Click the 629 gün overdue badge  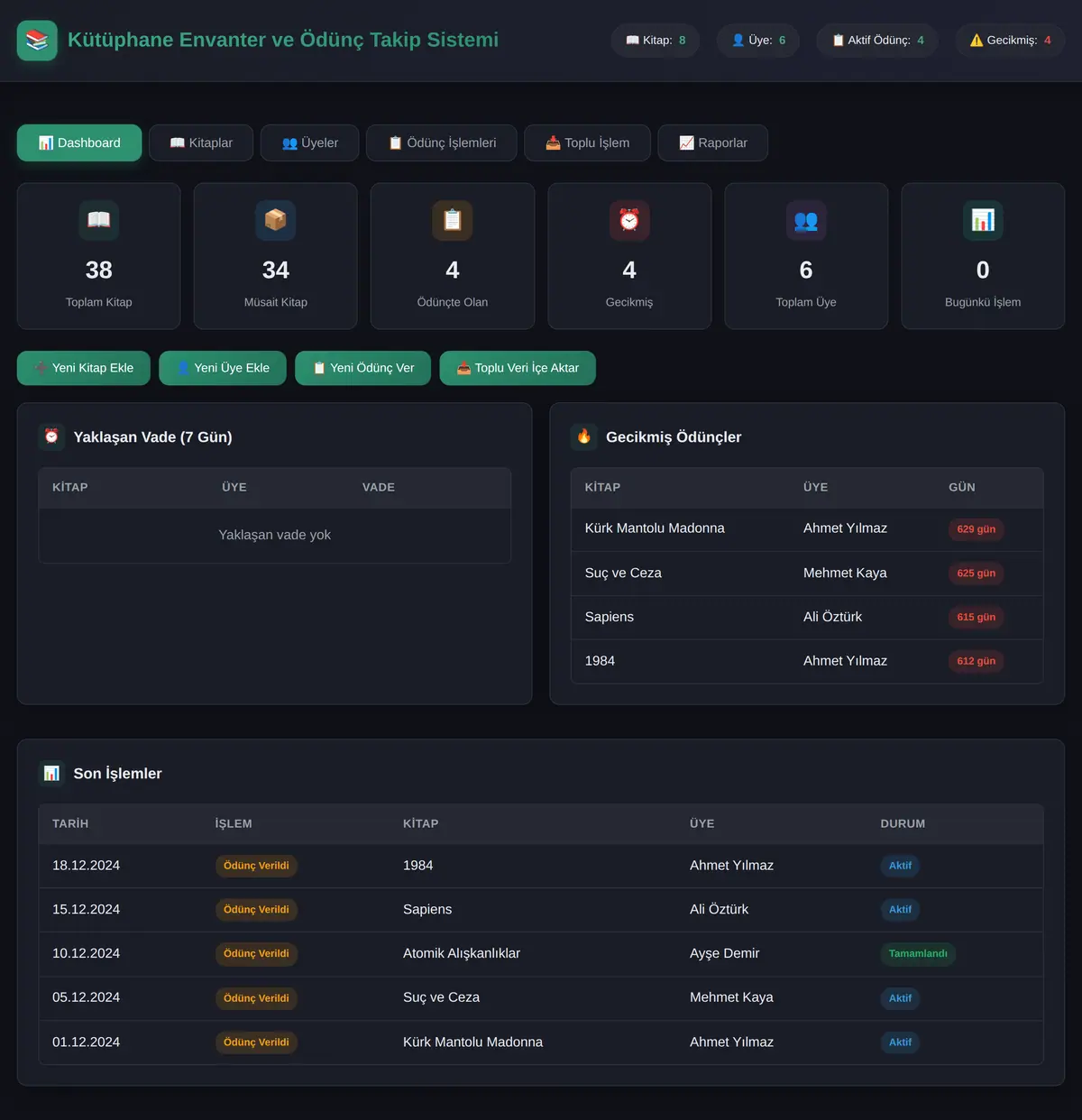point(977,529)
